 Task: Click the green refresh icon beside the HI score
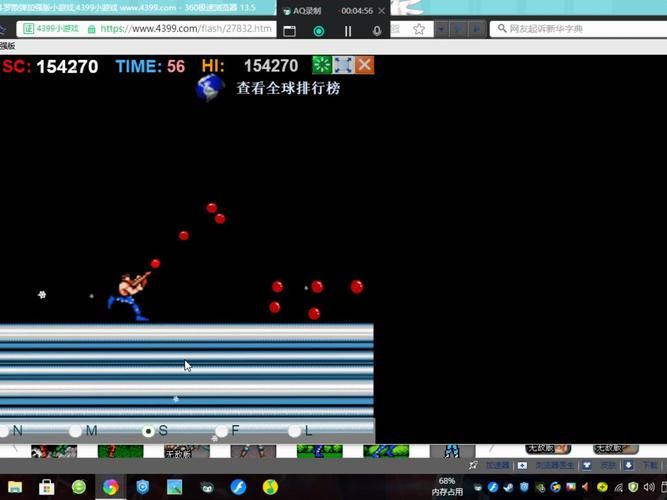click(322, 65)
